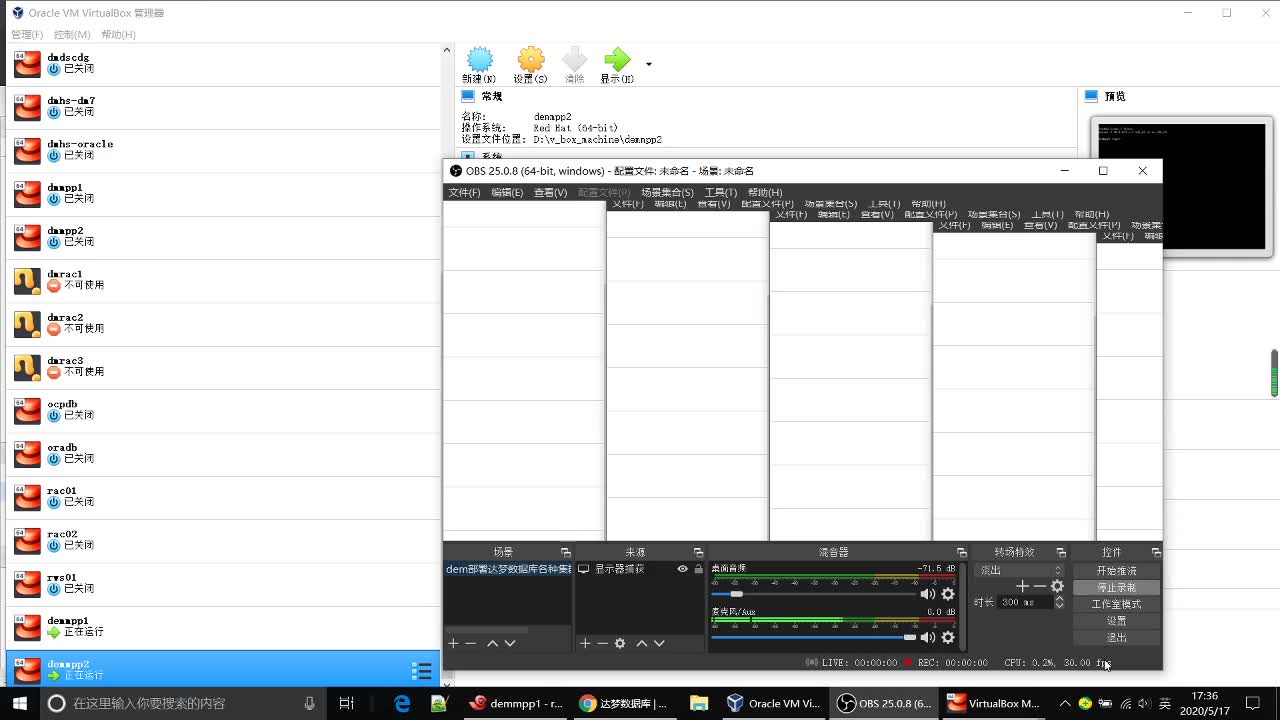Expand the dropdown arrow beside 显示
Screen dimensions: 1280x720
[x=649, y=64]
